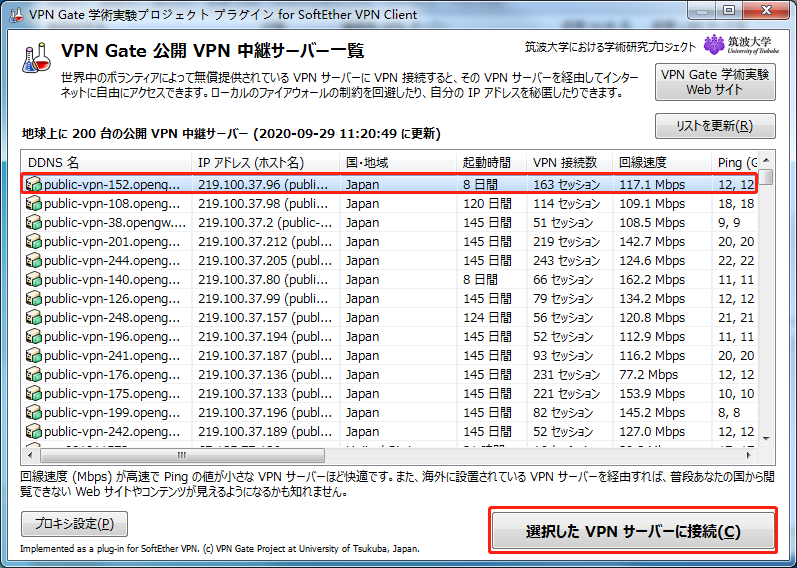Viewport: 797px width, 568px height.
Task: Select IP cell 219.100.37.80
Action: point(265,279)
